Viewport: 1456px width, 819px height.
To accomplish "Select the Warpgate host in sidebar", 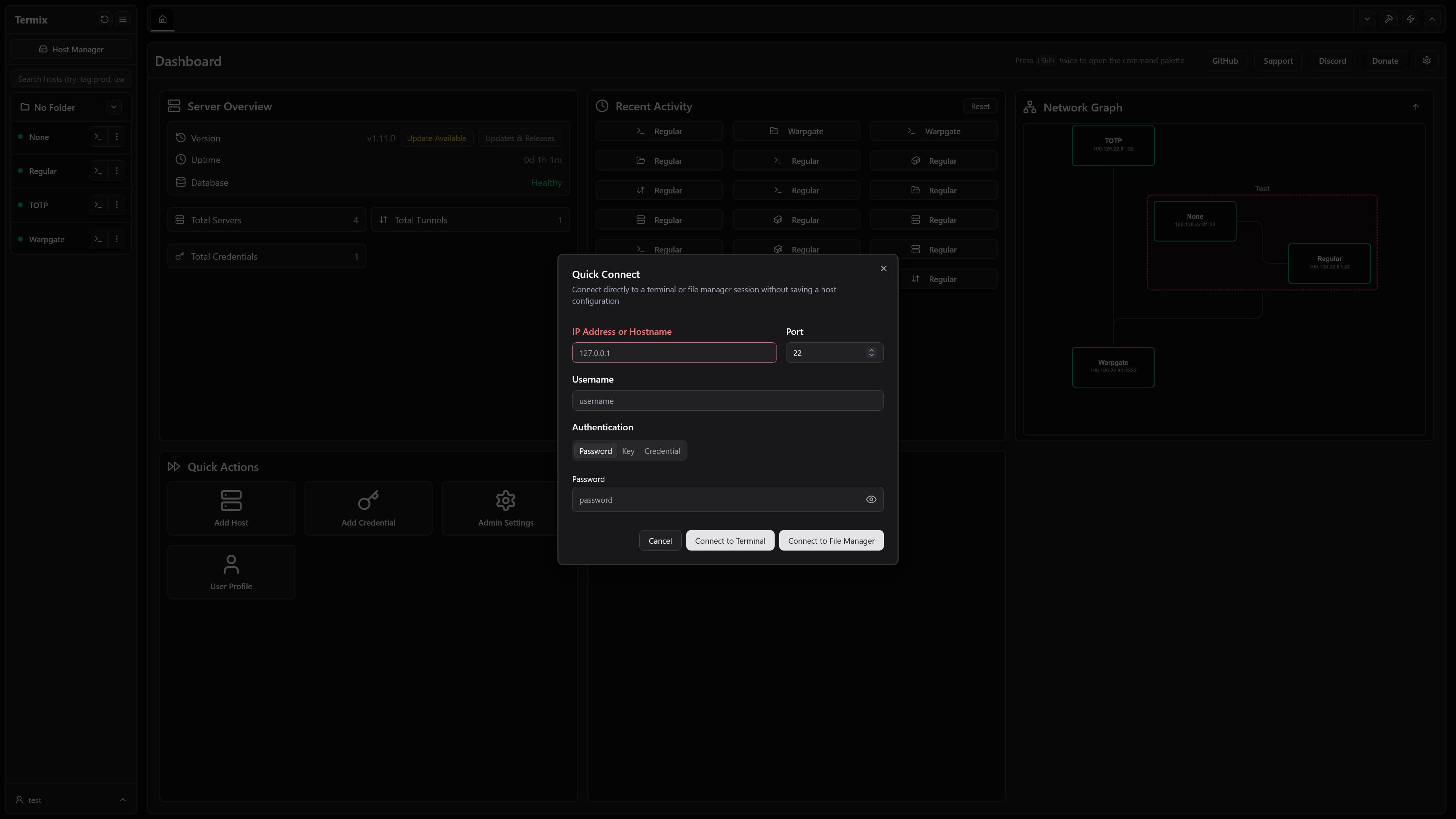I will point(47,239).
